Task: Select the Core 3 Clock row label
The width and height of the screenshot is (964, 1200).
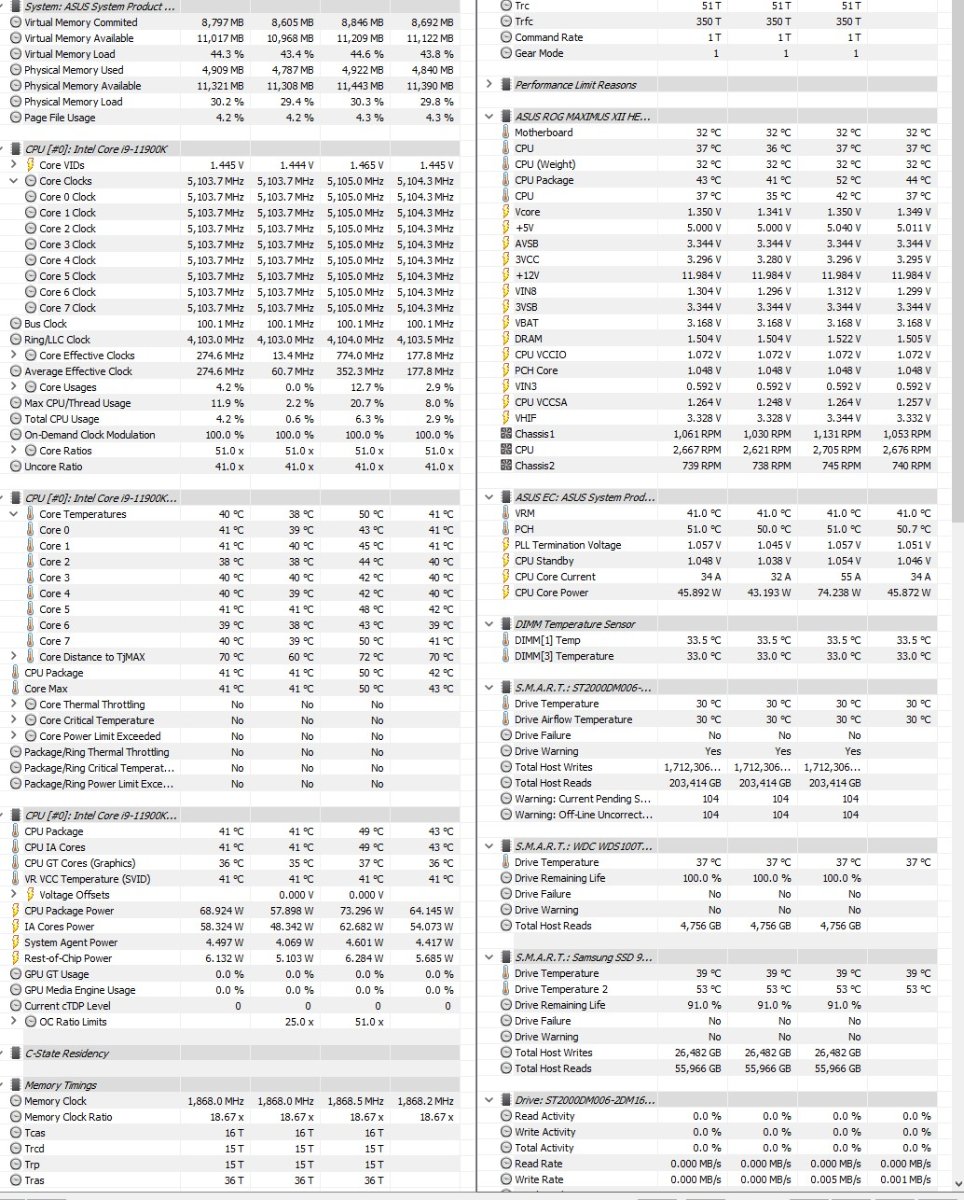Action: [68, 244]
